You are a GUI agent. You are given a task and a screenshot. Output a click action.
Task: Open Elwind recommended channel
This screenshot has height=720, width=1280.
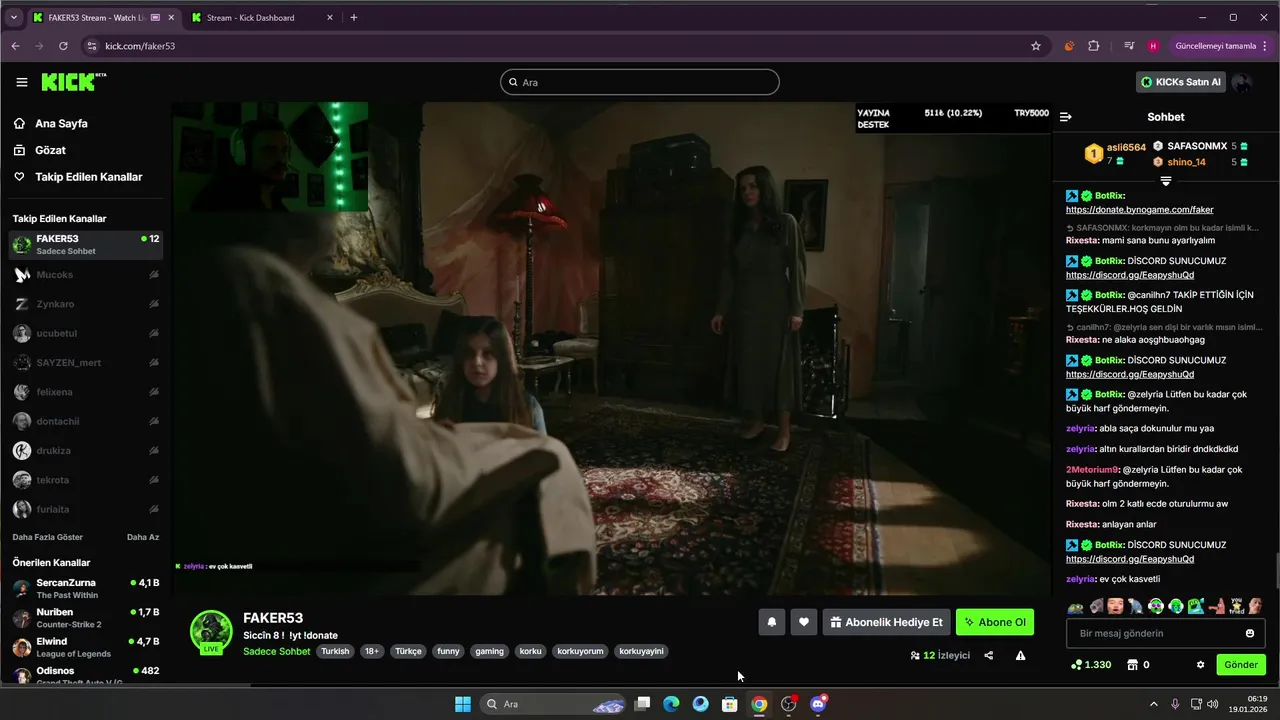(85, 647)
